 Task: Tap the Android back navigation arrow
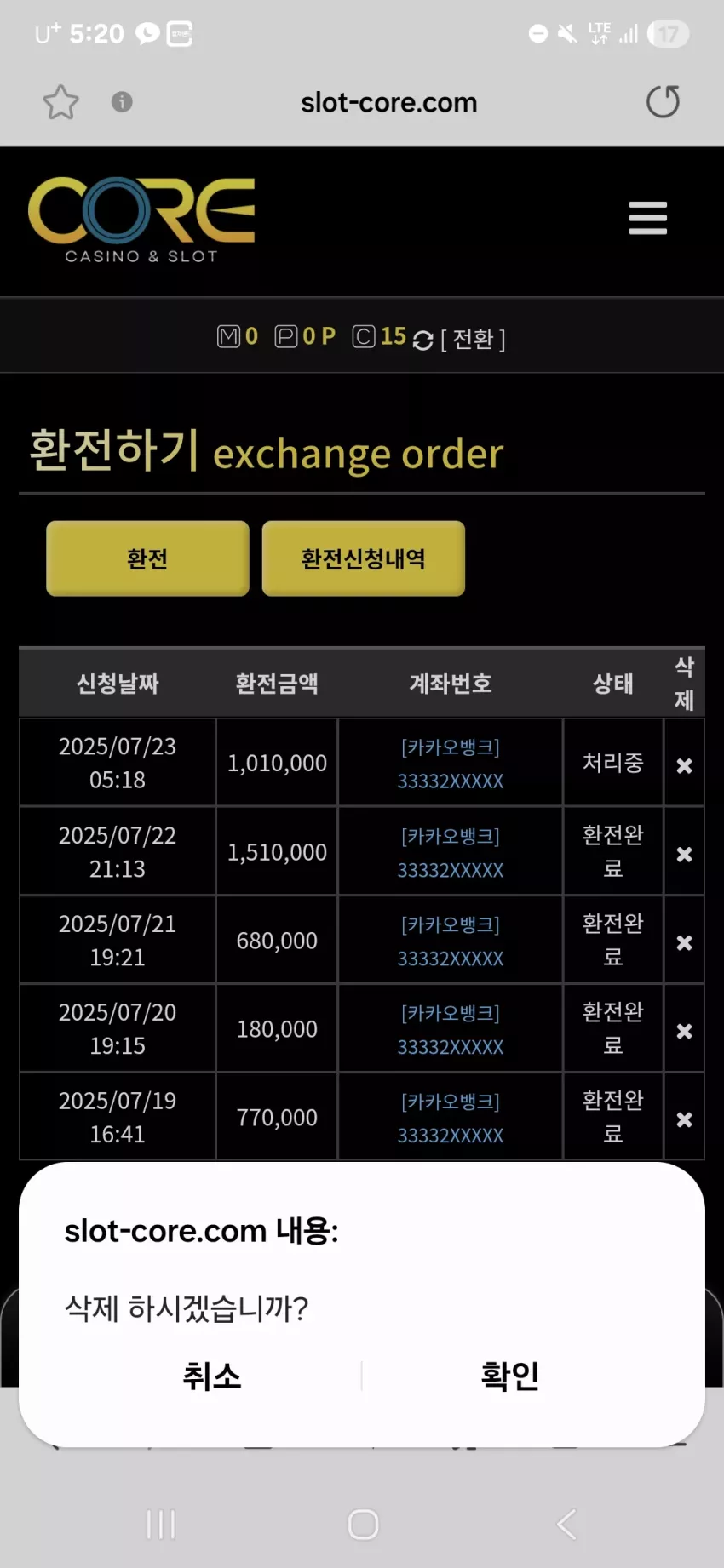click(566, 1524)
